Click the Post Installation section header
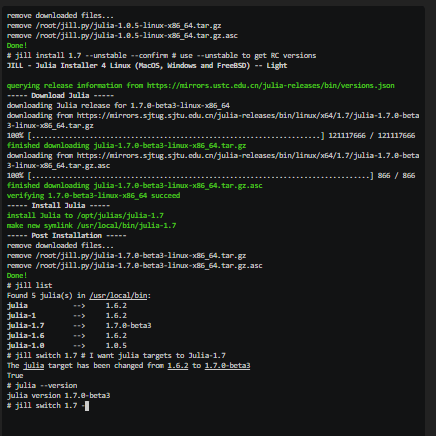The width and height of the screenshot is (436, 436). tap(66, 236)
